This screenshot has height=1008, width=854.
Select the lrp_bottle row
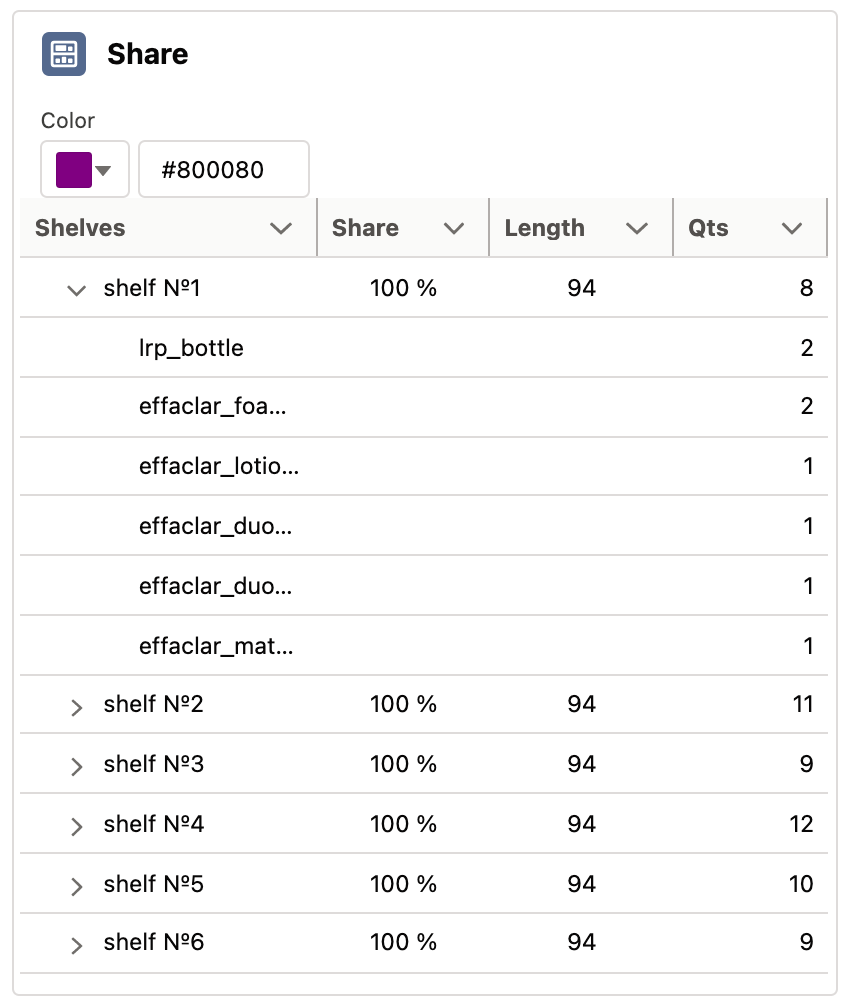click(191, 348)
